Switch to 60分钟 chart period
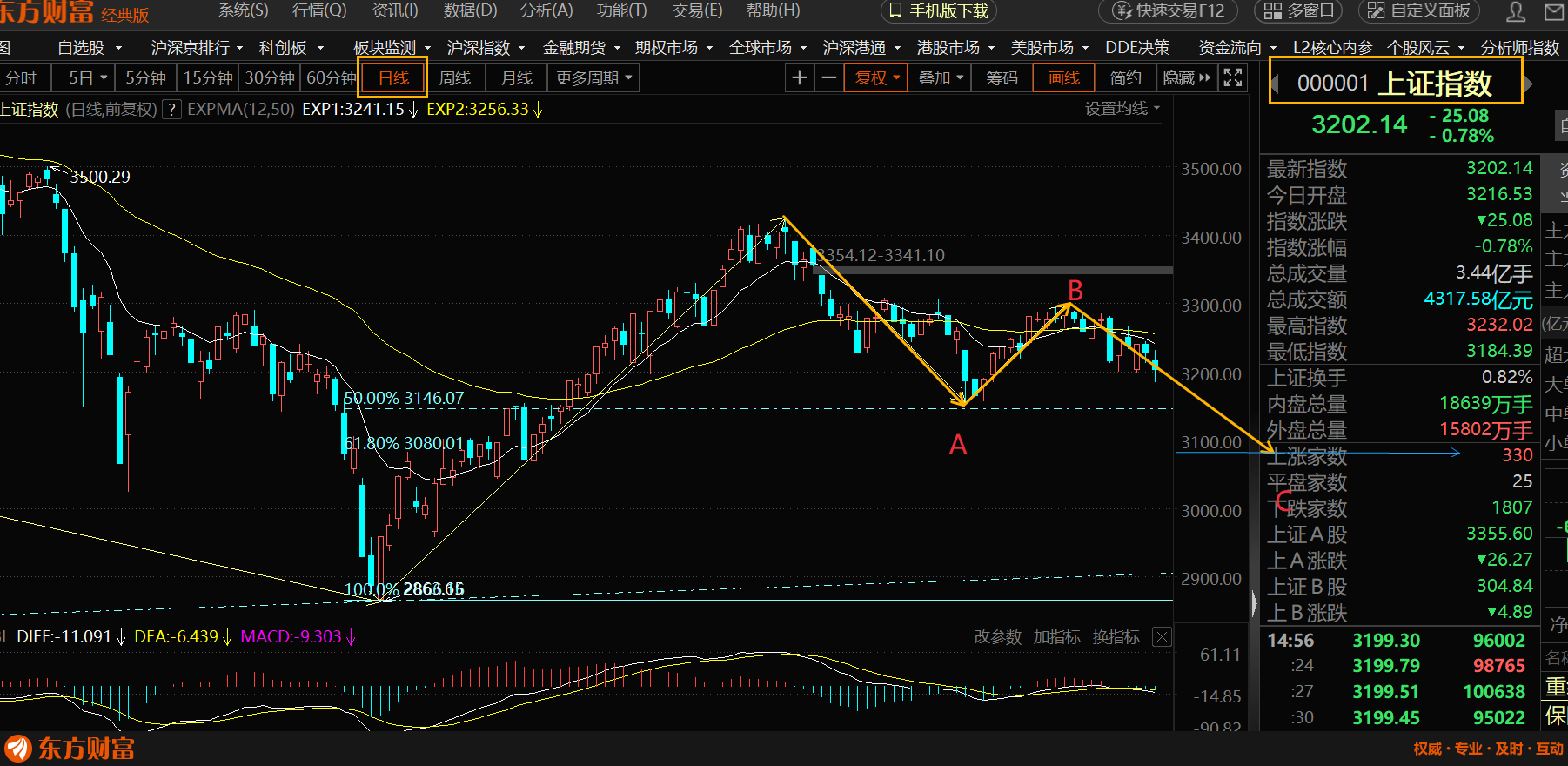The height and width of the screenshot is (766, 1568). 331,78
